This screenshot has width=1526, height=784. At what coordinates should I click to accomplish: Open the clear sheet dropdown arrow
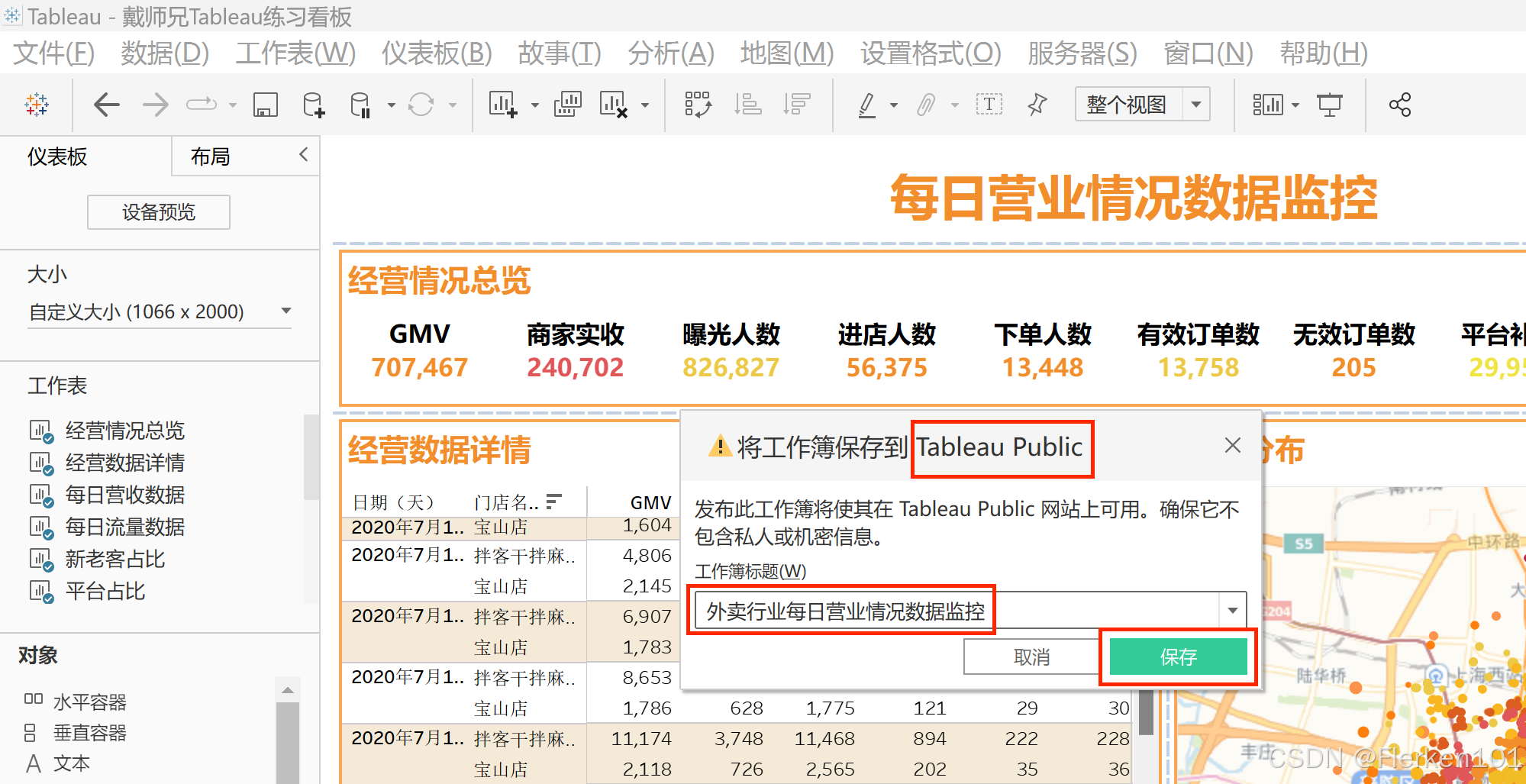(645, 105)
